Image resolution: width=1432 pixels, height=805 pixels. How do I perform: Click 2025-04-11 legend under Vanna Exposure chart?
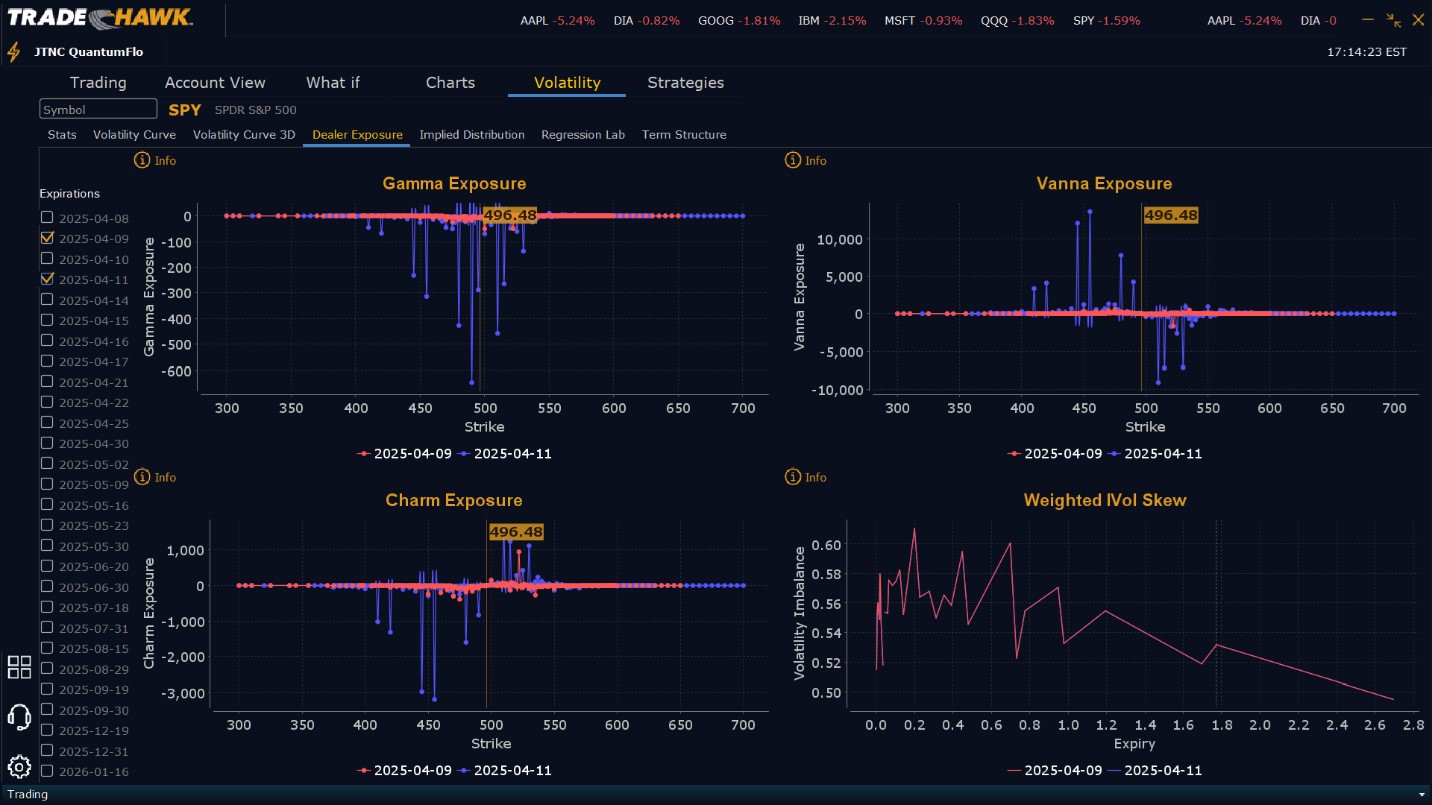click(1156, 453)
